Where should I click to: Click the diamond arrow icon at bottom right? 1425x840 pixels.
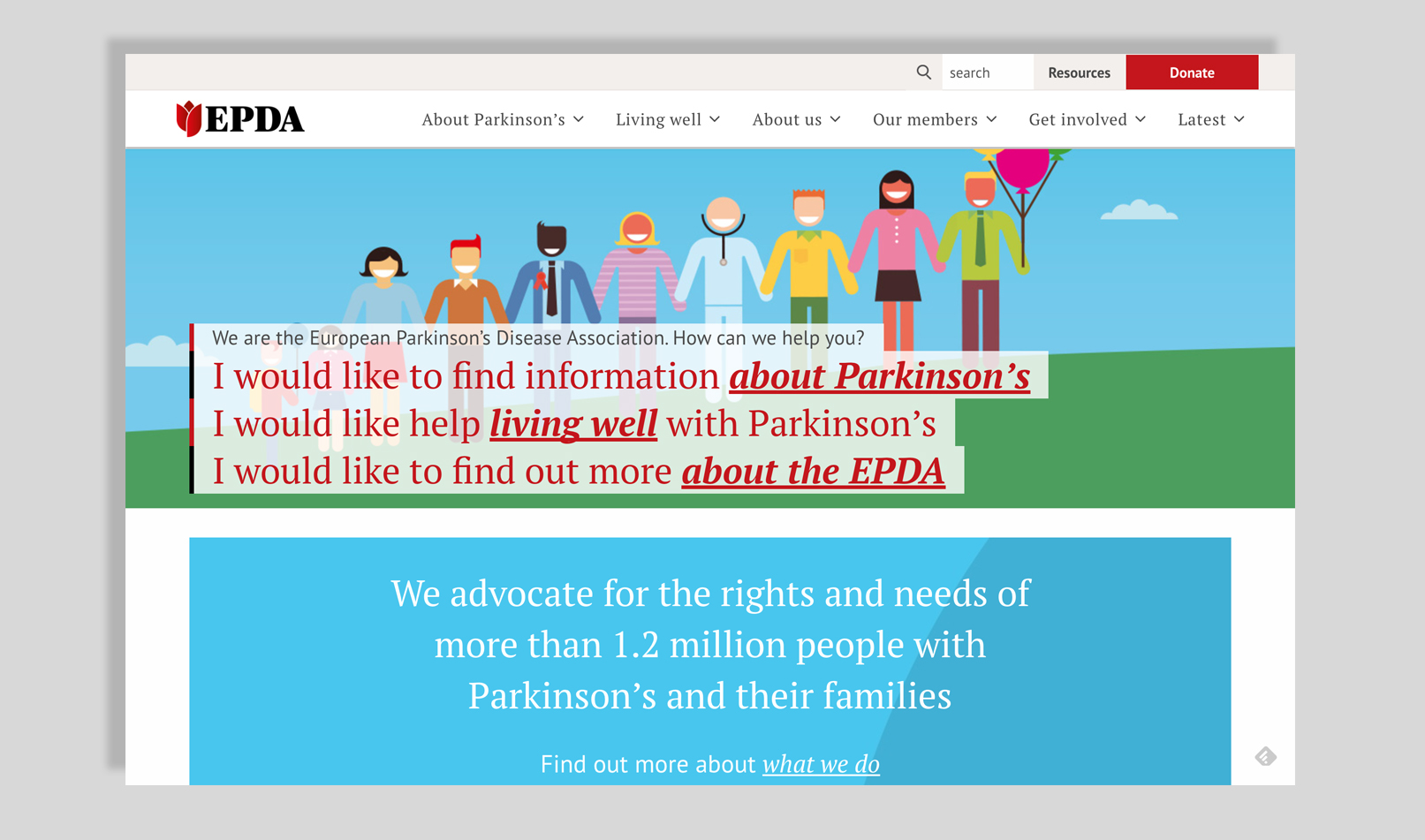(x=1265, y=757)
